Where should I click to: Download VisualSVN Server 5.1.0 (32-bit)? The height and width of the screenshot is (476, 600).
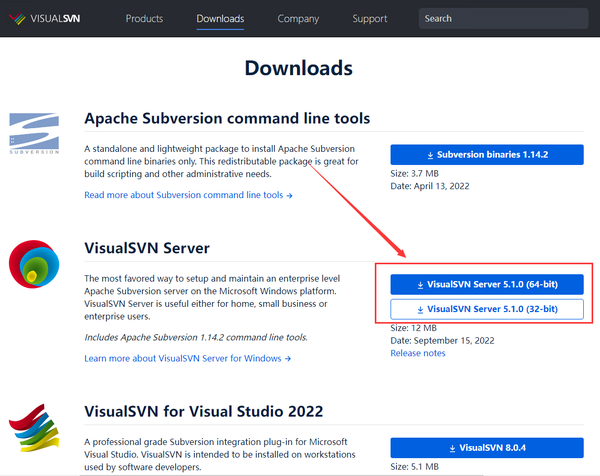click(x=487, y=309)
